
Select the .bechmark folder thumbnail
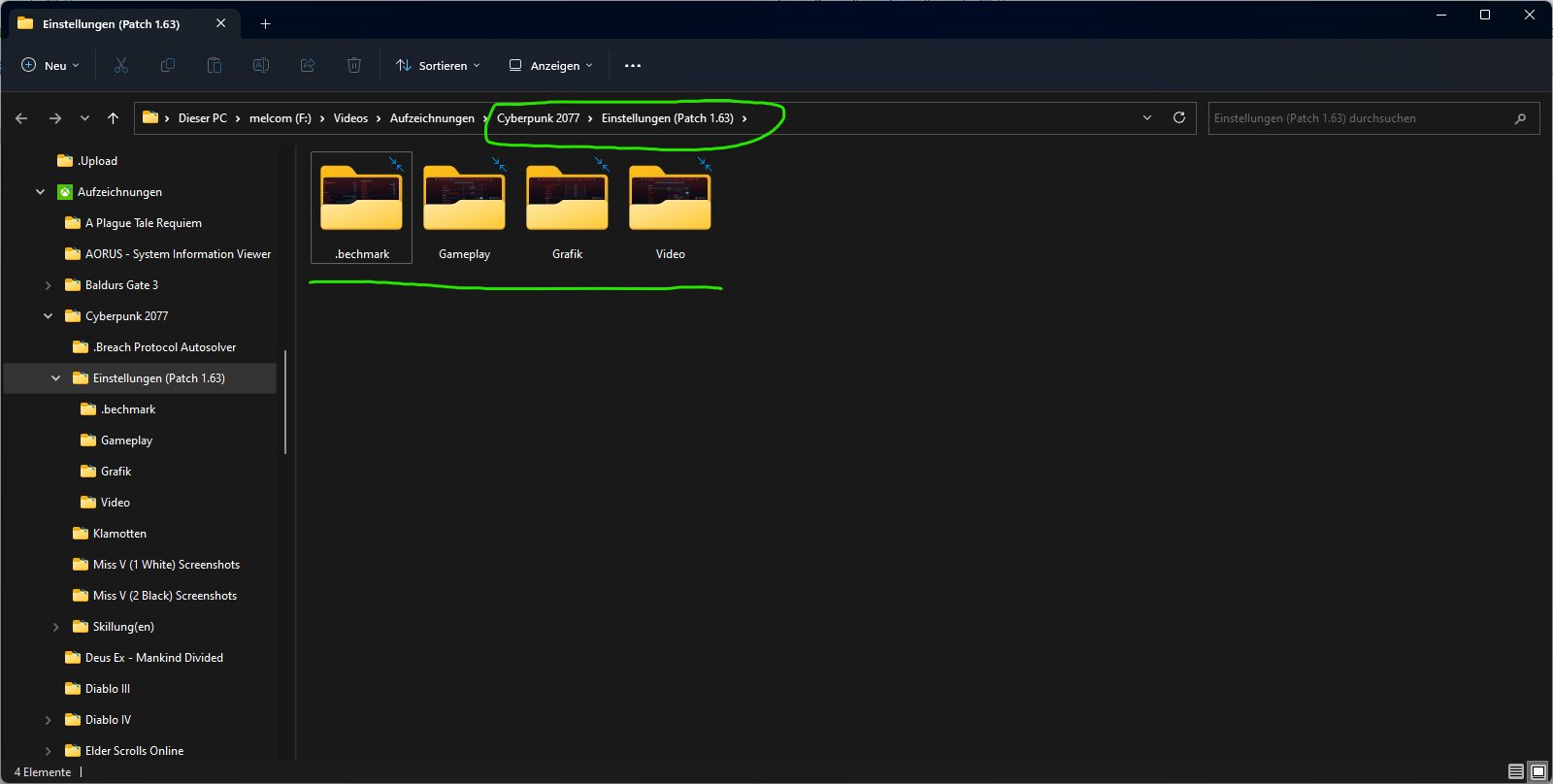tap(361, 208)
